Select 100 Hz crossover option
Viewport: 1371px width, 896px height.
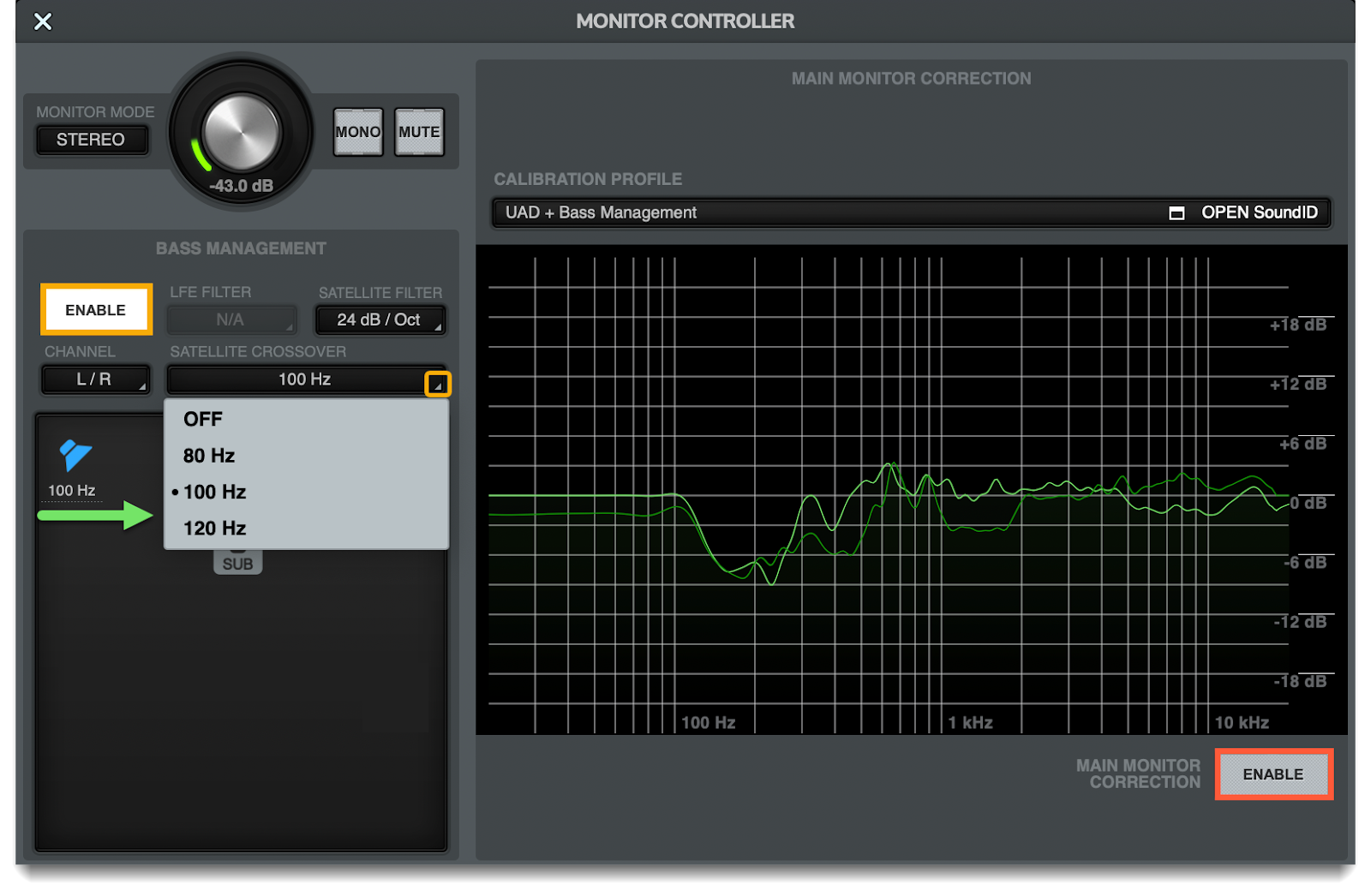[306, 492]
